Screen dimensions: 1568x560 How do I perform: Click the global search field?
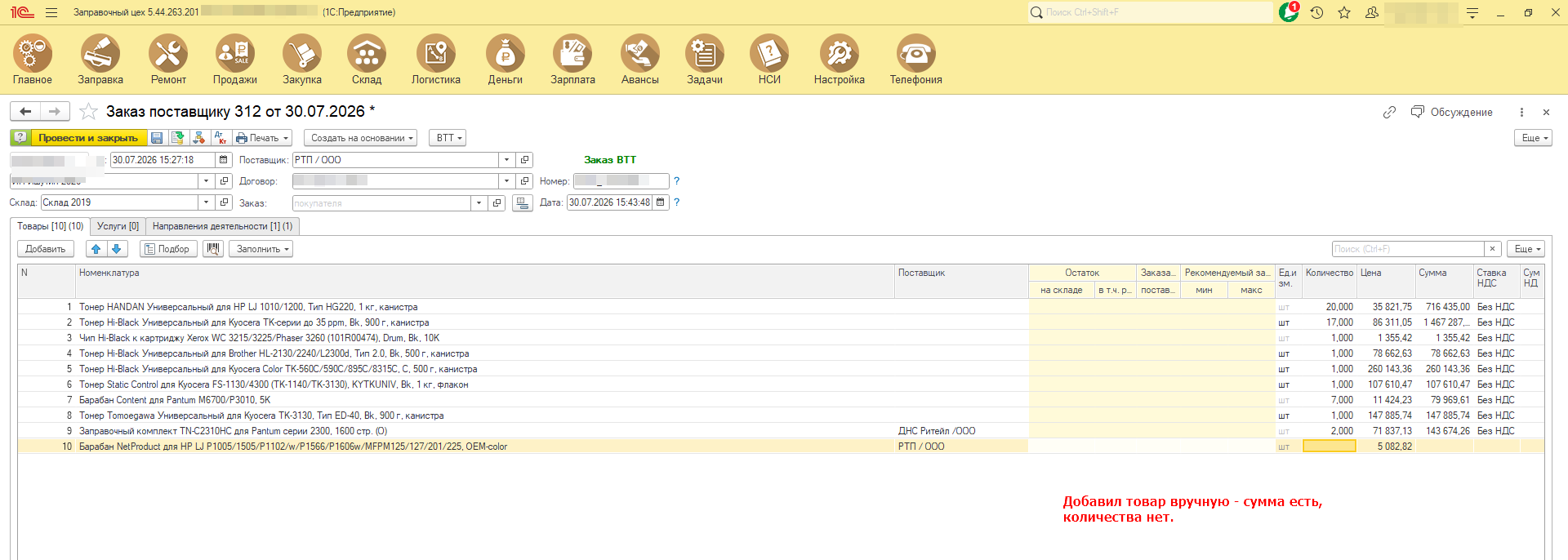[1150, 12]
